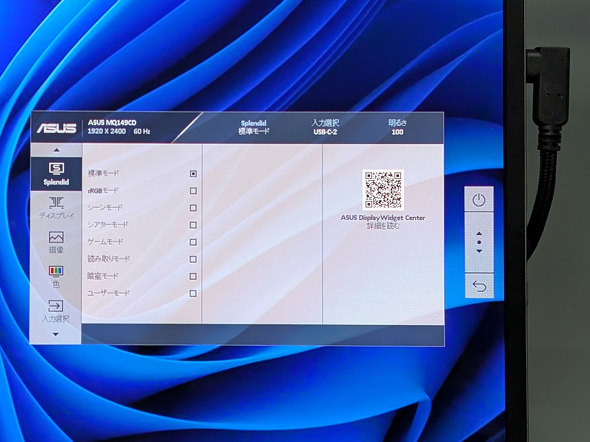Select the シアターモード option
This screenshot has width=590, height=442.
(x=193, y=225)
